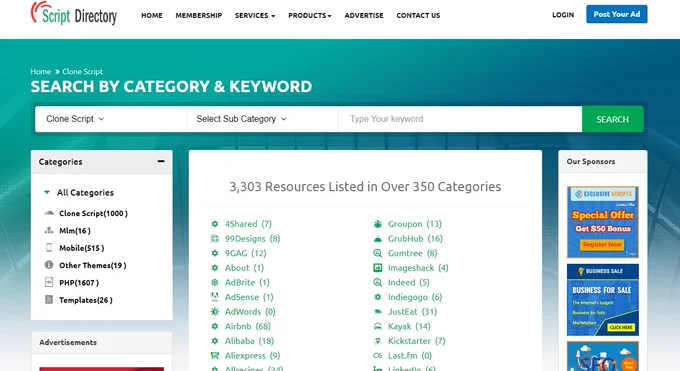
Task: Open the Kickstarter (7) category link
Action: point(416,341)
